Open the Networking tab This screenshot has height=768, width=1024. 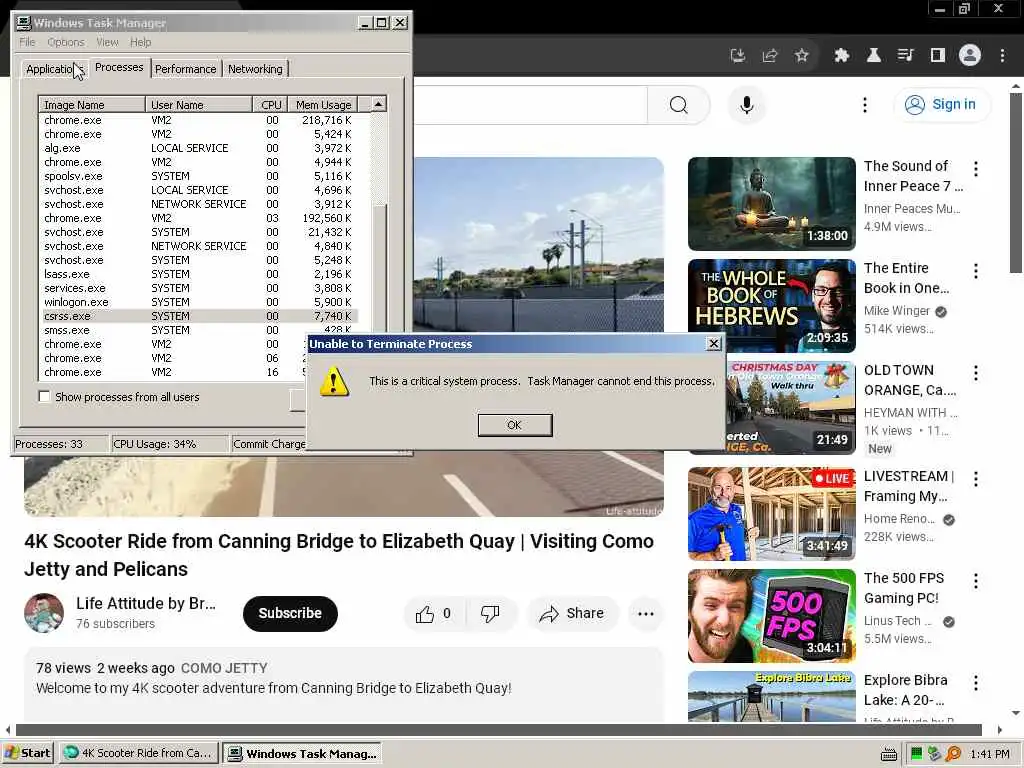pyautogui.click(x=255, y=69)
